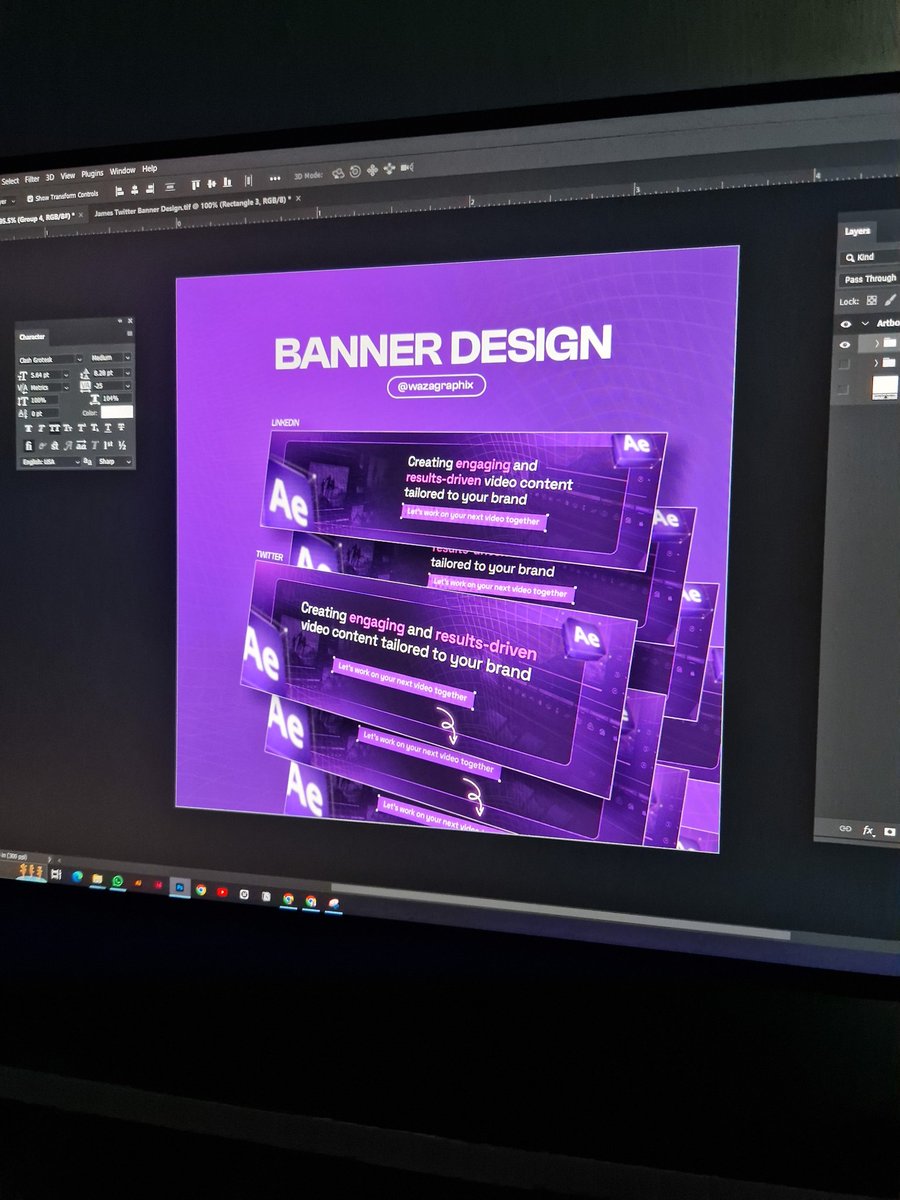Click the distribute vertically icon in options bar

coord(170,186)
